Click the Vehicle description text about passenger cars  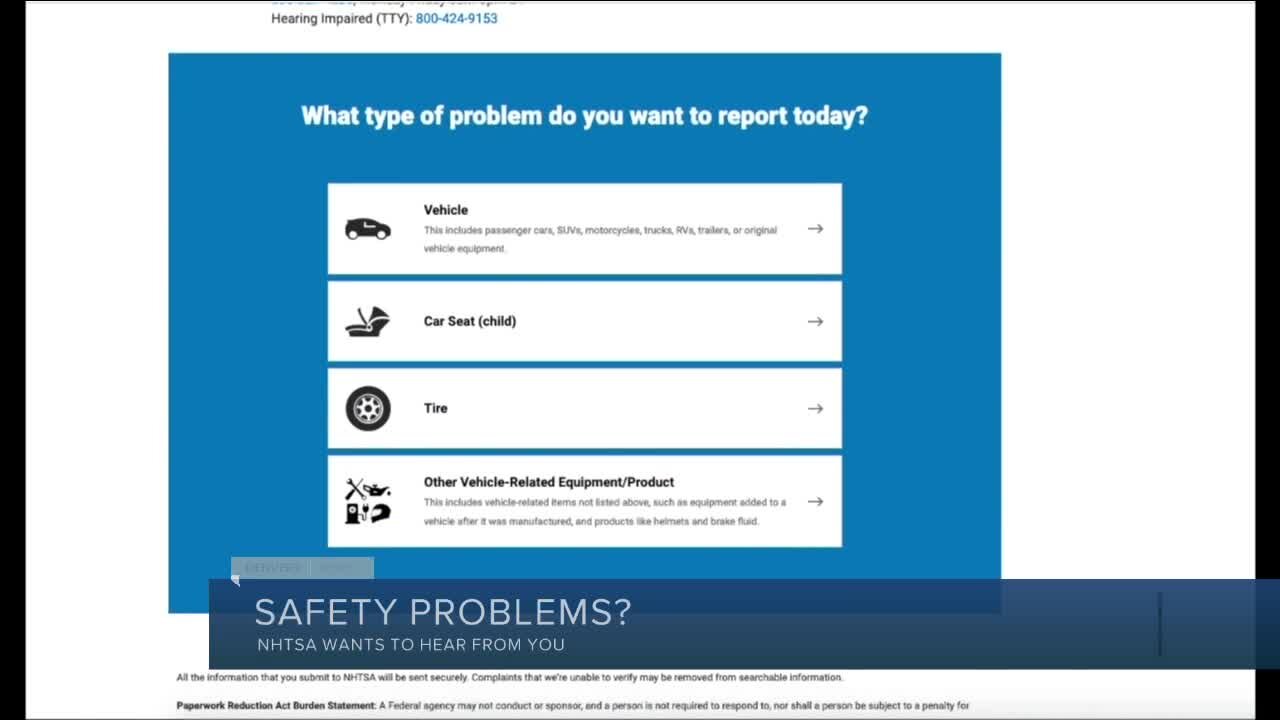(x=600, y=239)
